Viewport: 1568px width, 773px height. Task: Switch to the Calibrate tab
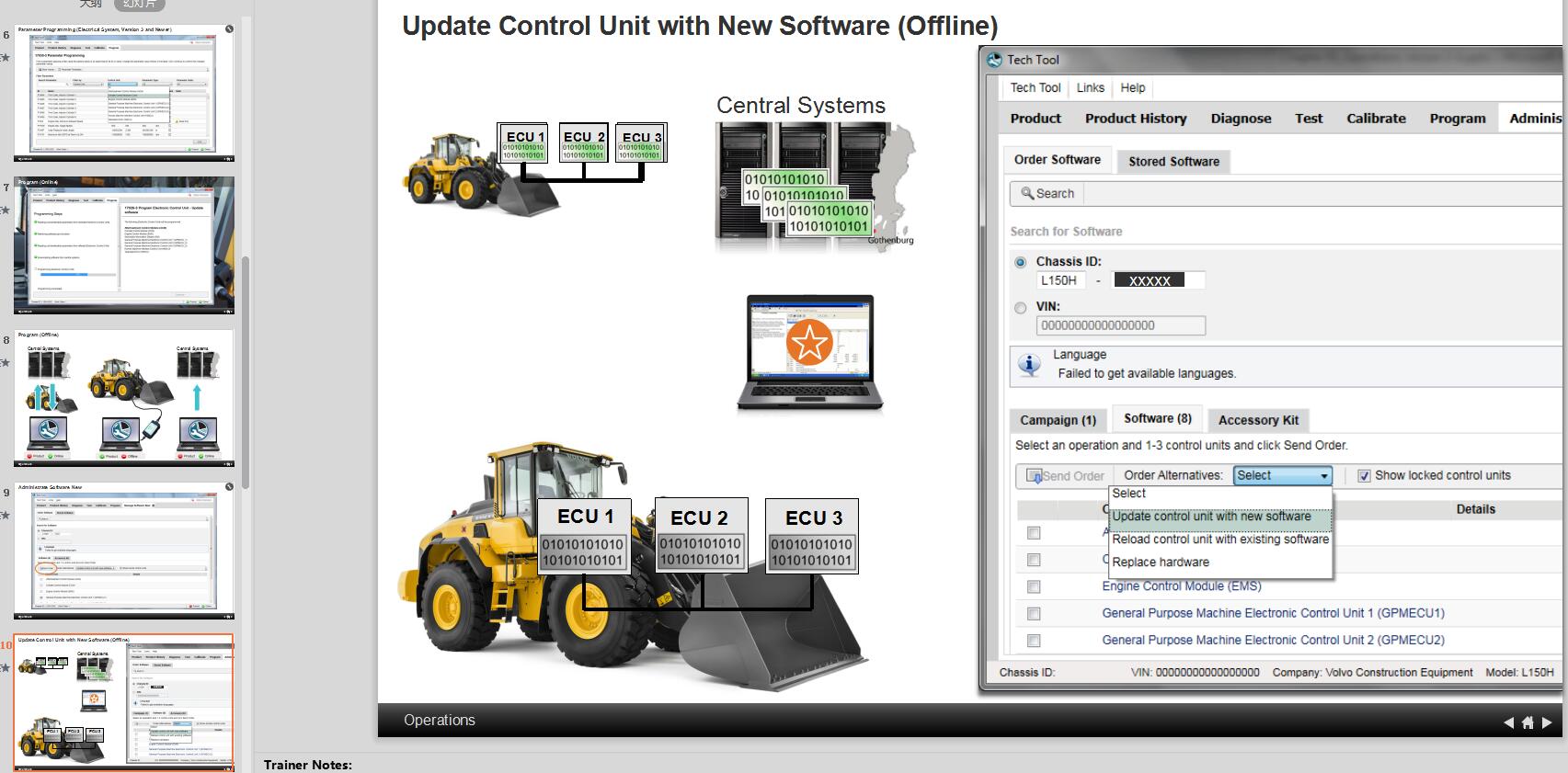coord(1376,119)
